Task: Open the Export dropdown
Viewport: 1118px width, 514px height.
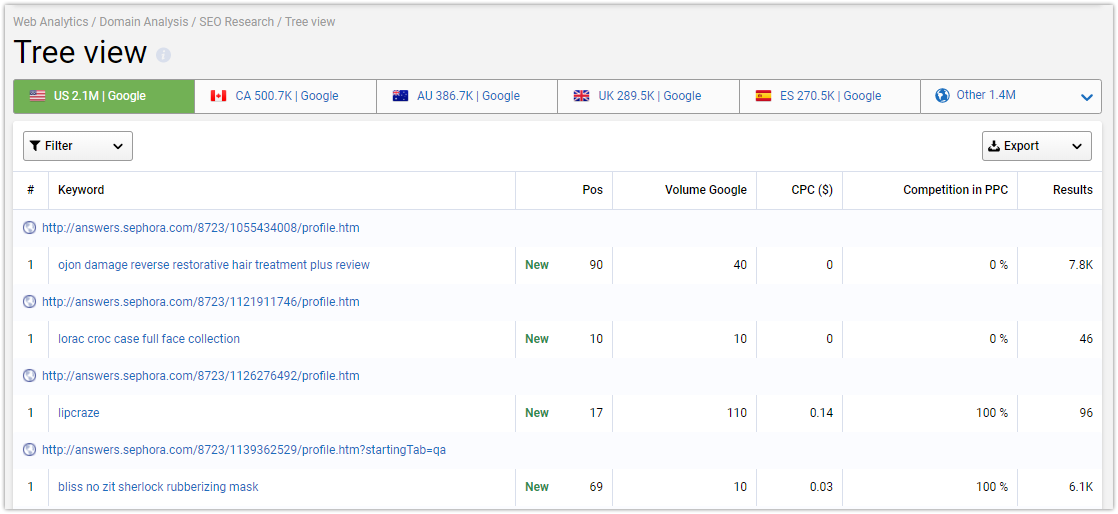Action: (x=1037, y=146)
